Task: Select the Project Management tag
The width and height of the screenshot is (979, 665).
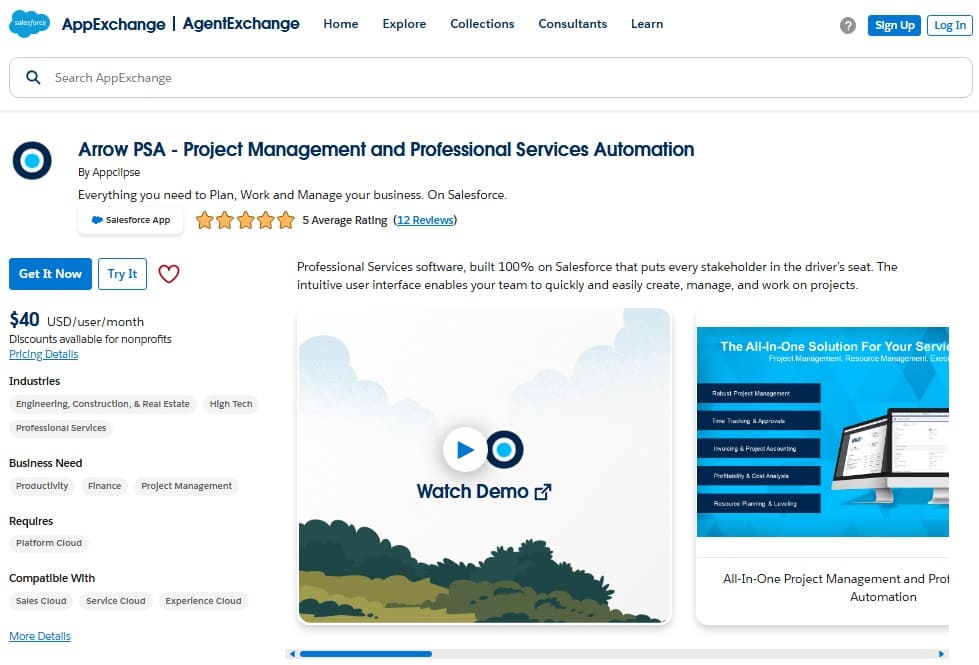Action: [x=186, y=486]
